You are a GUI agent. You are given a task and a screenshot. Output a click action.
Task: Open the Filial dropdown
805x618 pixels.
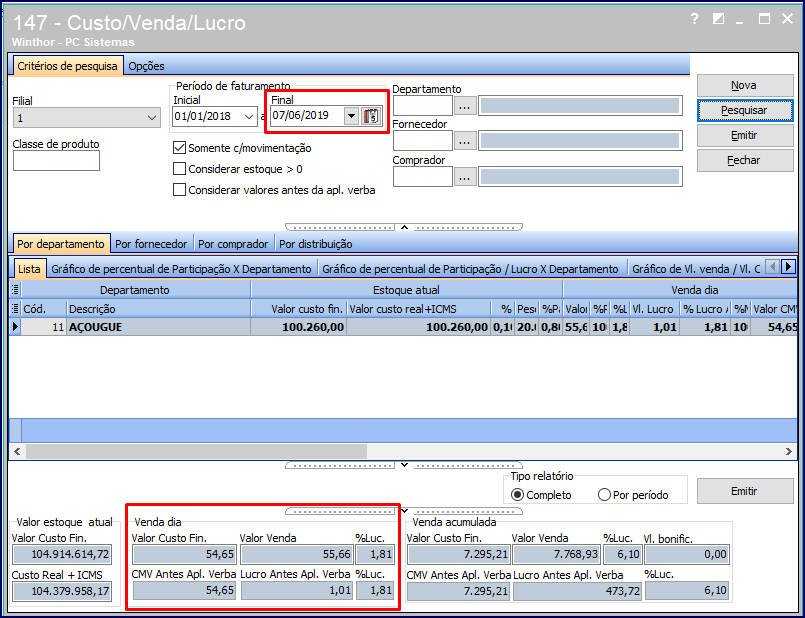151,118
